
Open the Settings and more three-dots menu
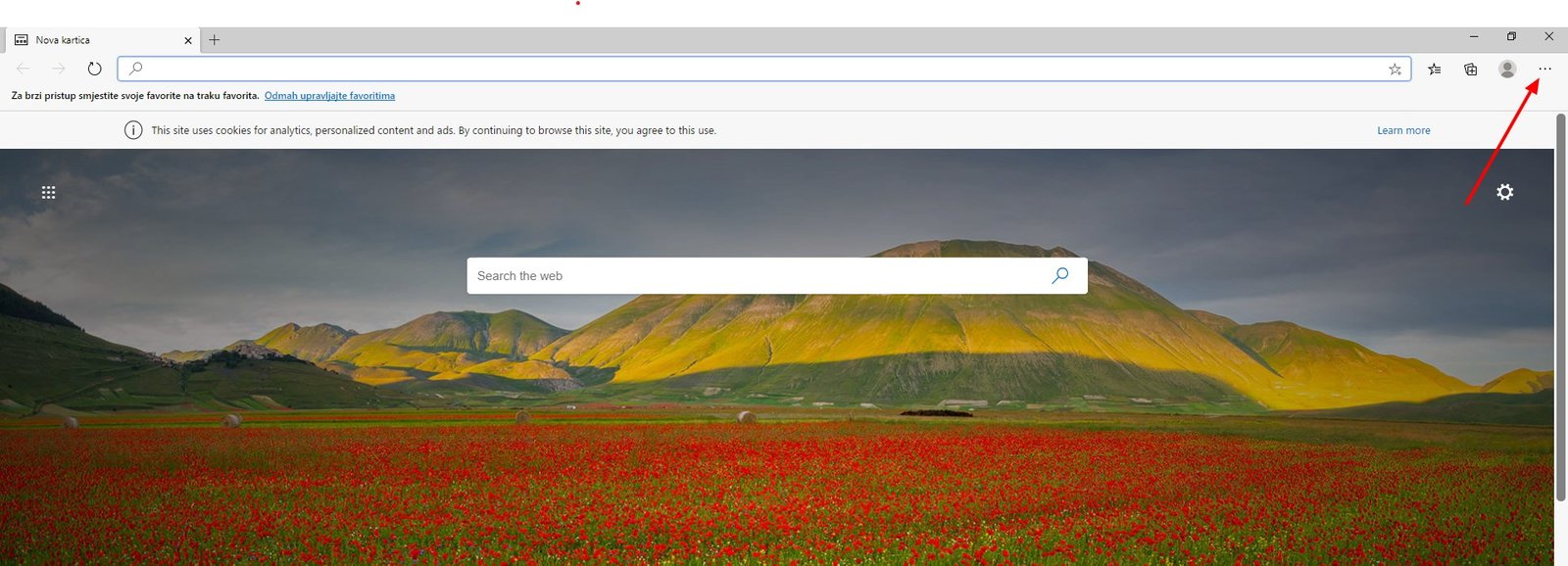point(1545,69)
